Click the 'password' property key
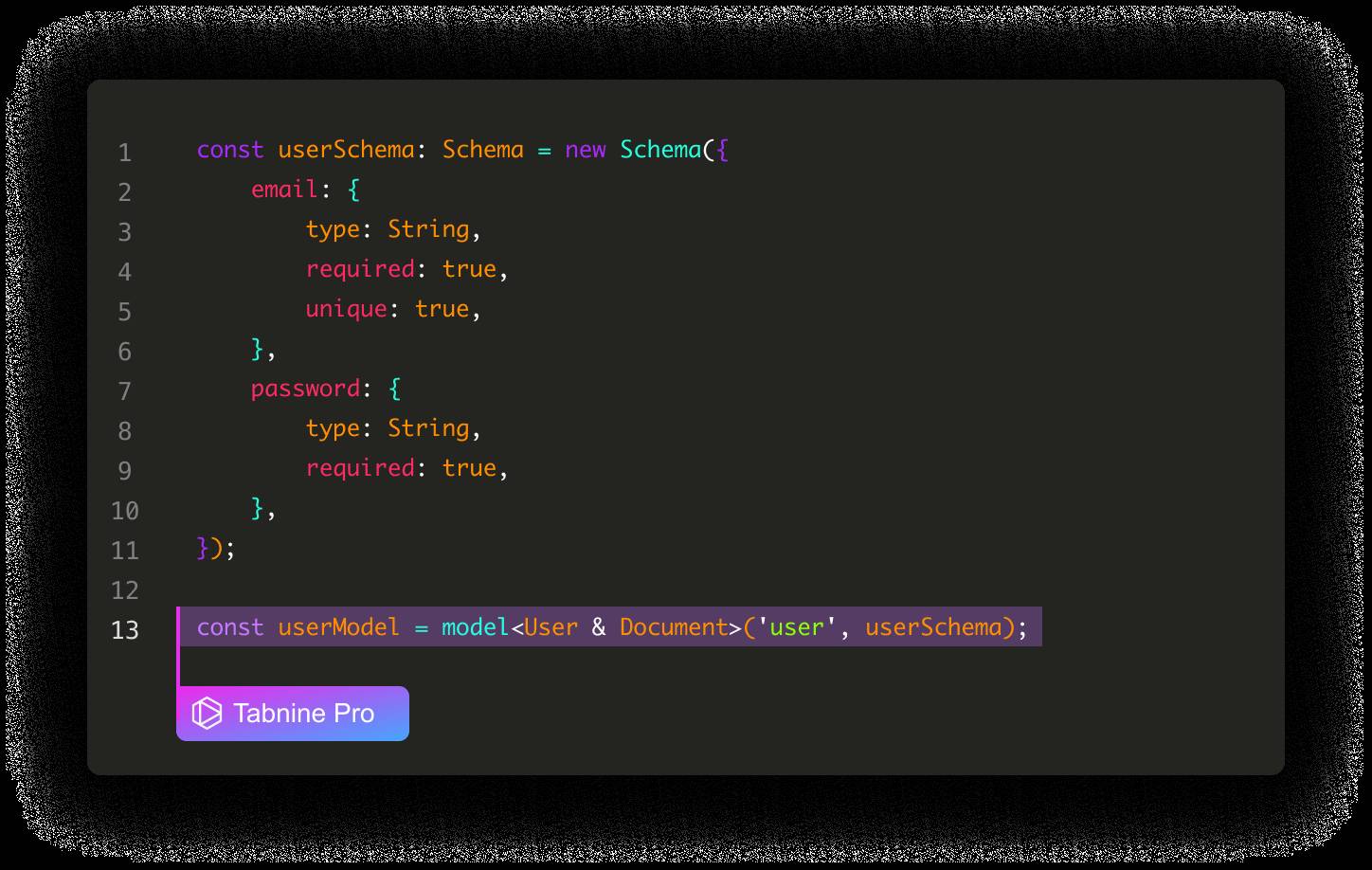The image size is (1372, 870). click(305, 389)
